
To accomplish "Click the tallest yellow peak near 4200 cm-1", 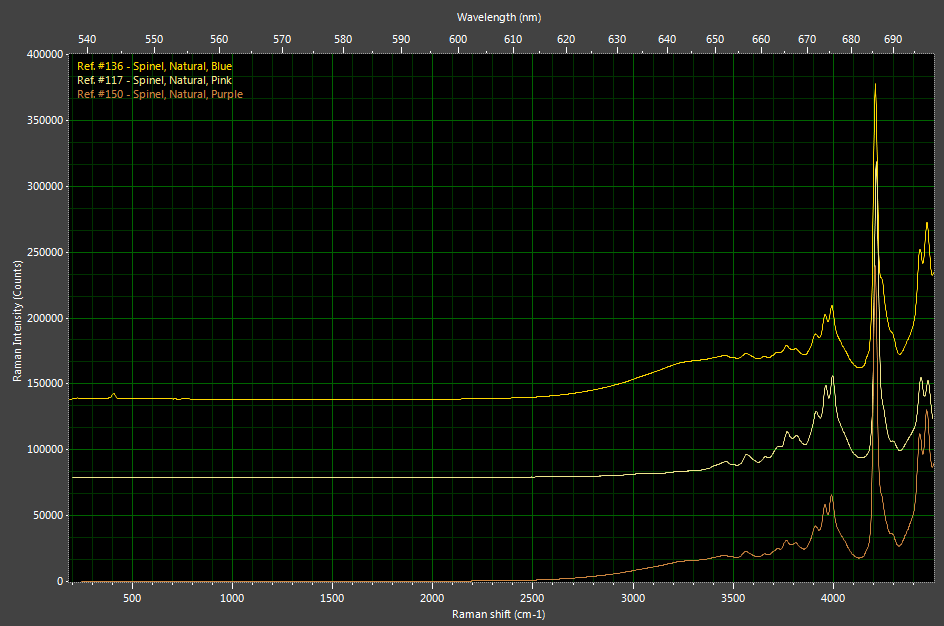I will (x=875, y=85).
